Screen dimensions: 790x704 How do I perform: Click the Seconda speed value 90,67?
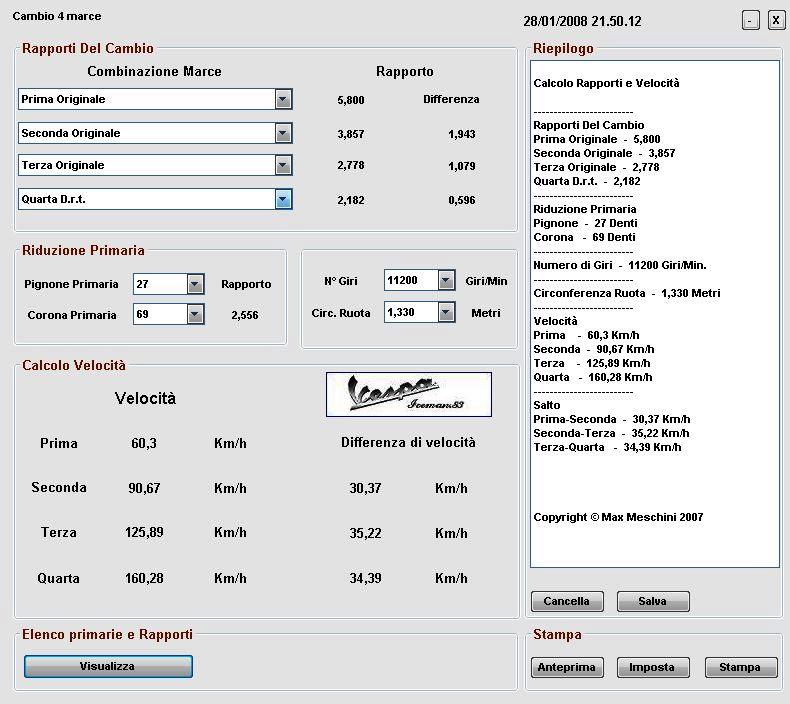[x=144, y=488]
